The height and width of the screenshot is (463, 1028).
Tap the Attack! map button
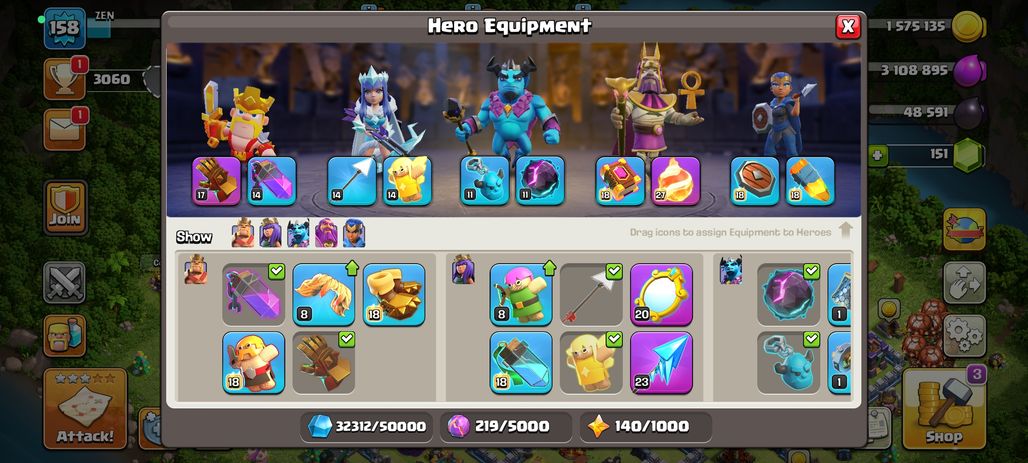85,409
